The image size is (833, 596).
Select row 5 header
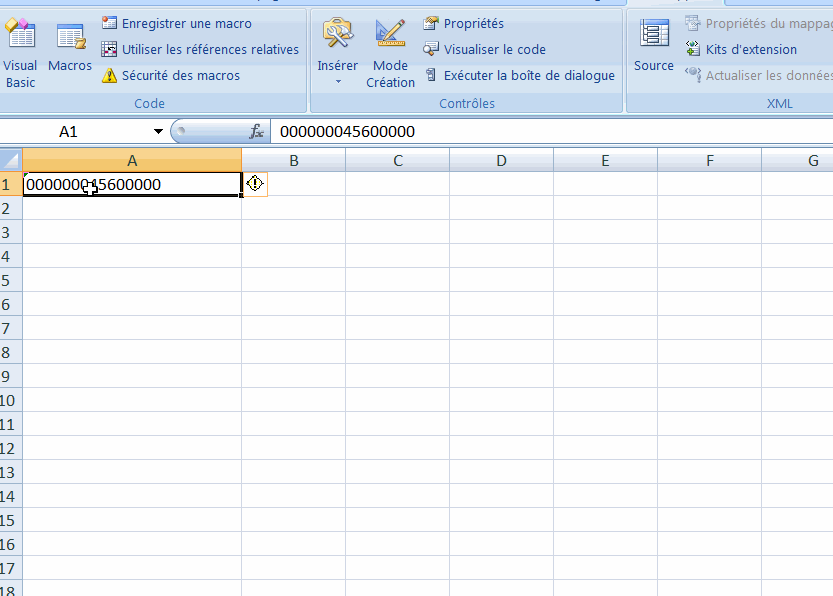coord(10,280)
